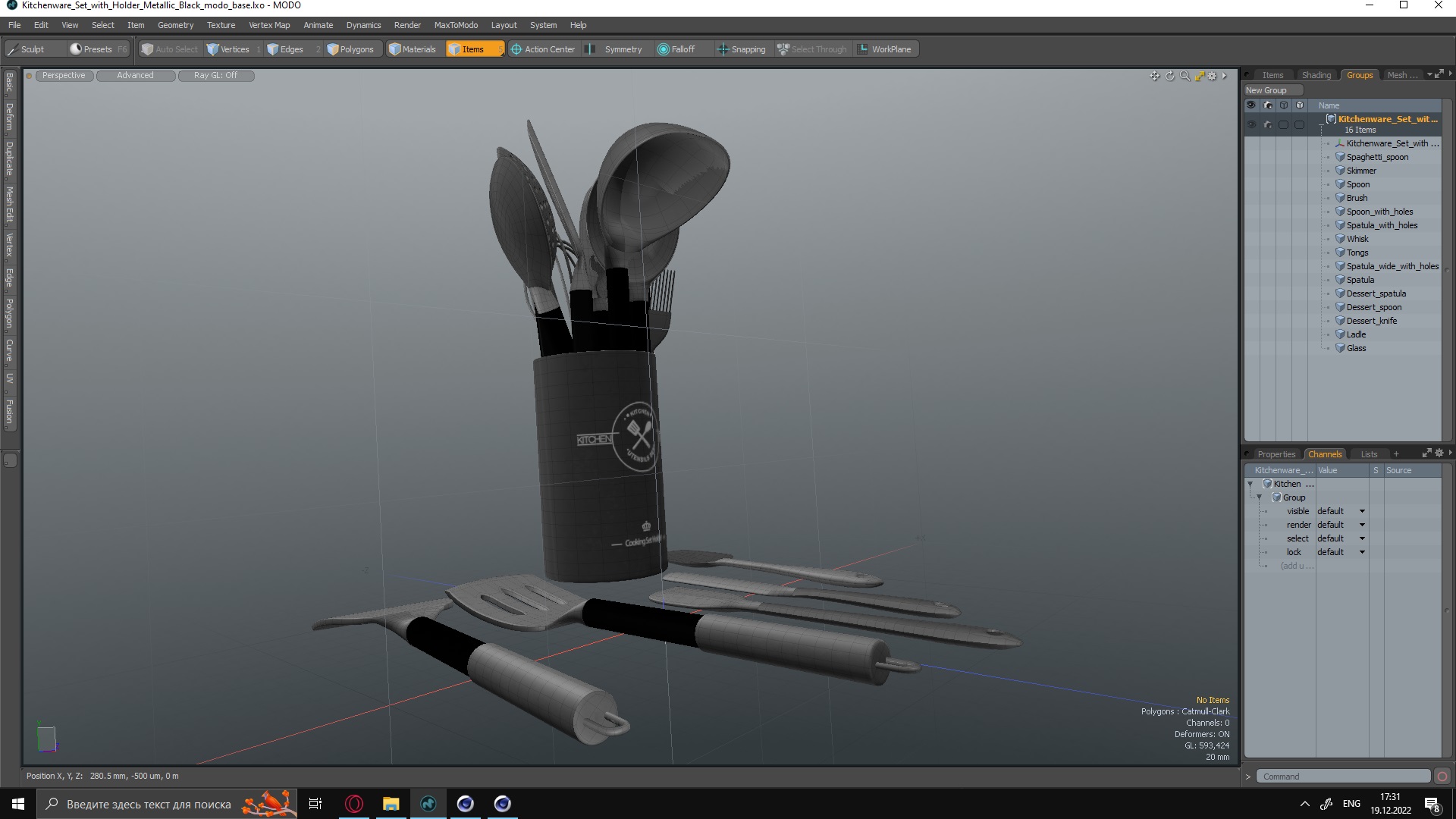This screenshot has height=819, width=1456.
Task: Open the Mesh Edit vertical toolbox tab
Action: [x=9, y=204]
